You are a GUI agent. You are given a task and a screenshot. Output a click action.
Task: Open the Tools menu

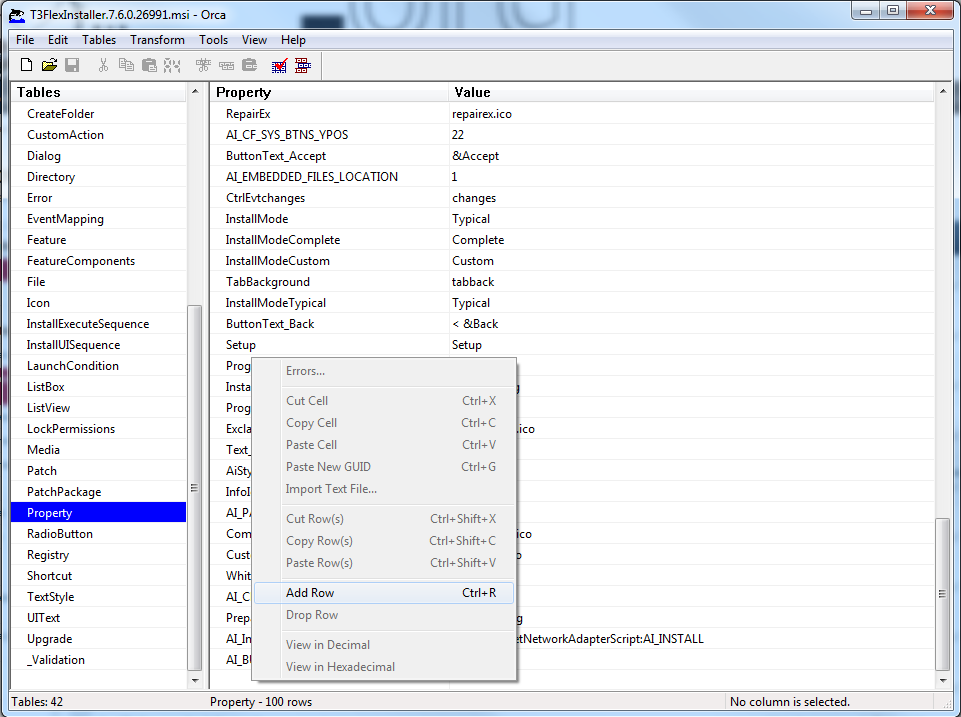click(213, 40)
